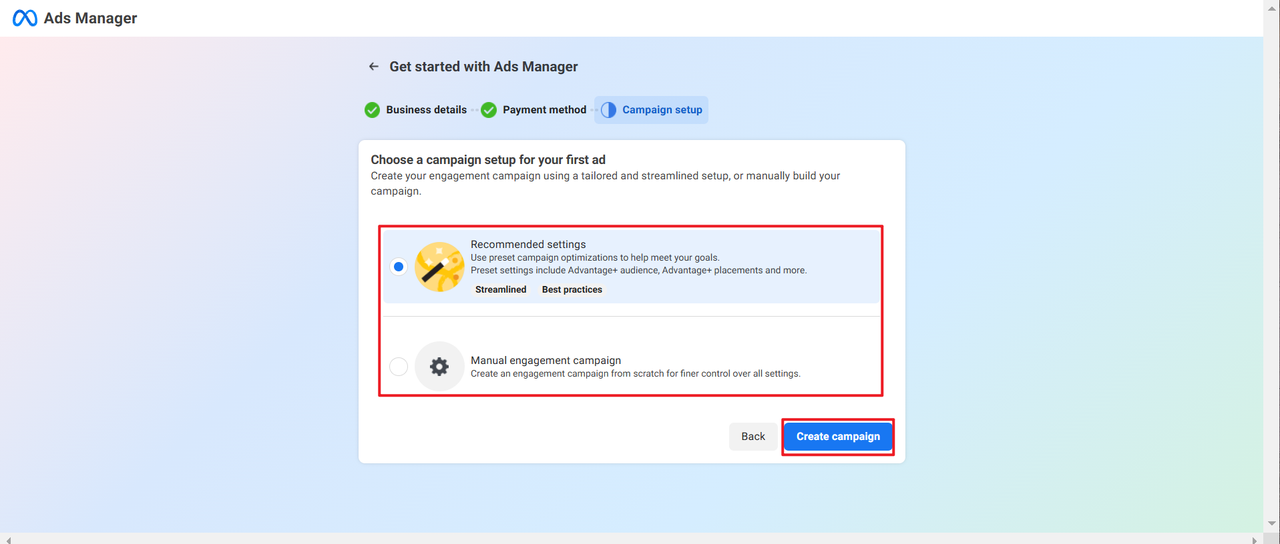The width and height of the screenshot is (1280, 544).
Task: Click the Create campaign button
Action: 838,436
